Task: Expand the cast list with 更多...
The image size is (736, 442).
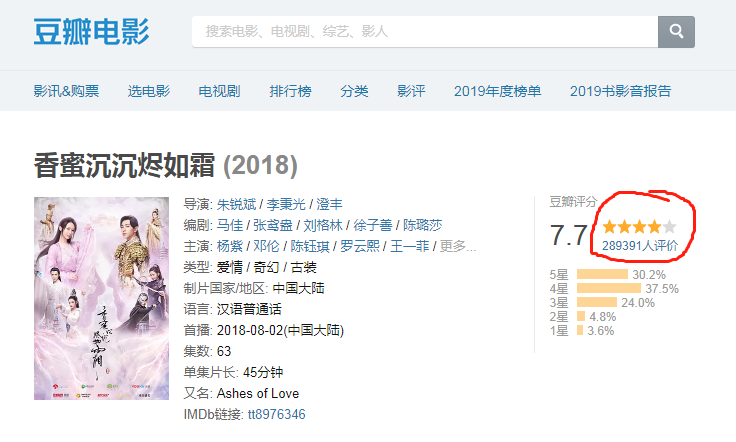Action: click(457, 246)
